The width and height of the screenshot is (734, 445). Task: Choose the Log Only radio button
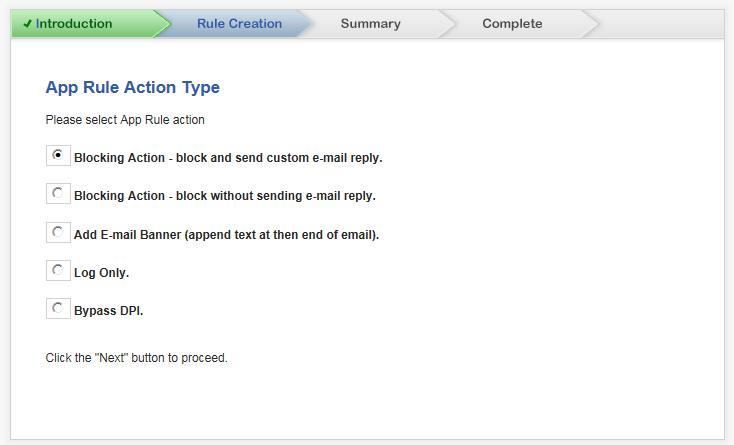pos(58,270)
